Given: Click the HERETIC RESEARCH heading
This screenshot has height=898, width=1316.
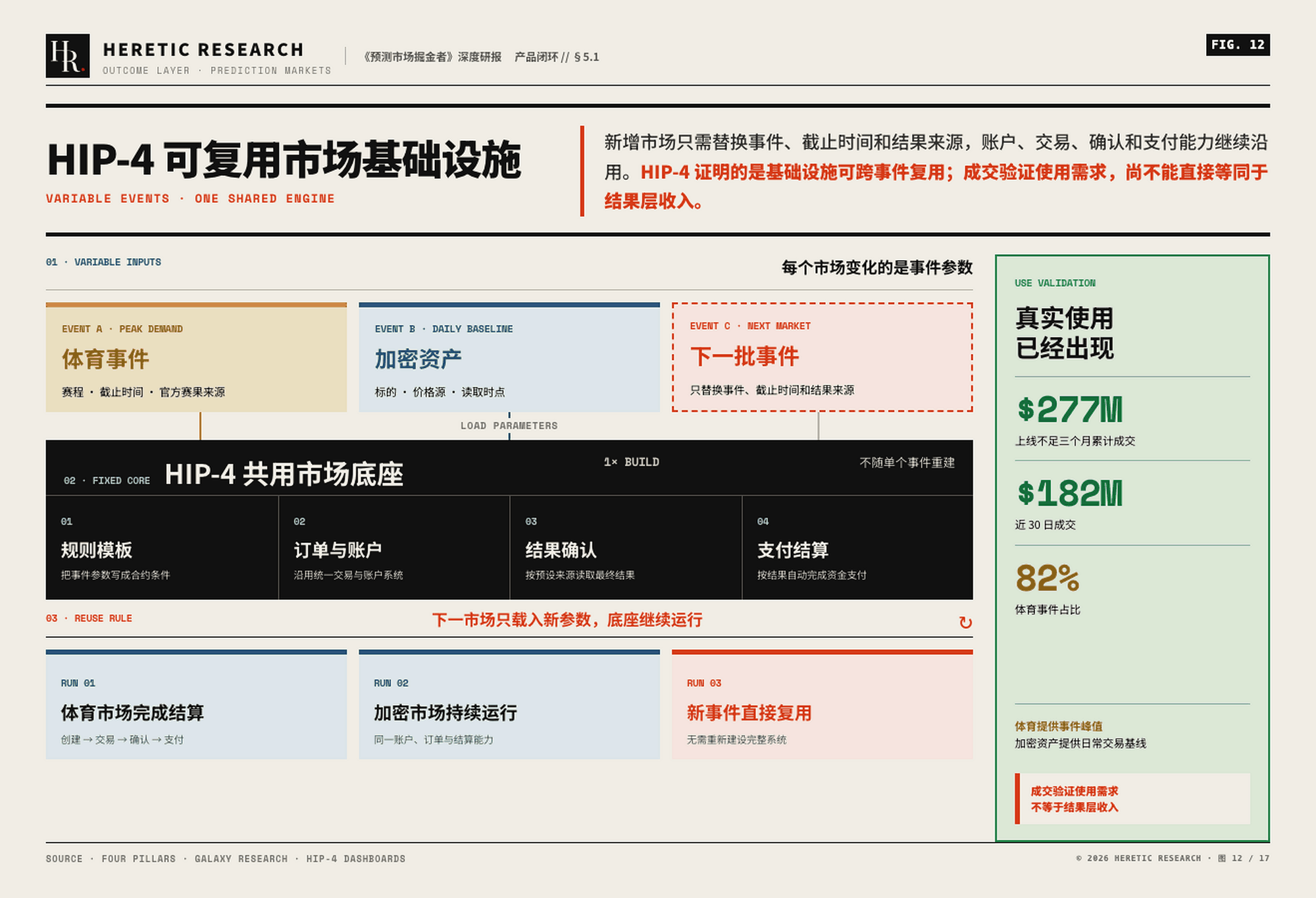Looking at the screenshot, I should [x=203, y=50].
